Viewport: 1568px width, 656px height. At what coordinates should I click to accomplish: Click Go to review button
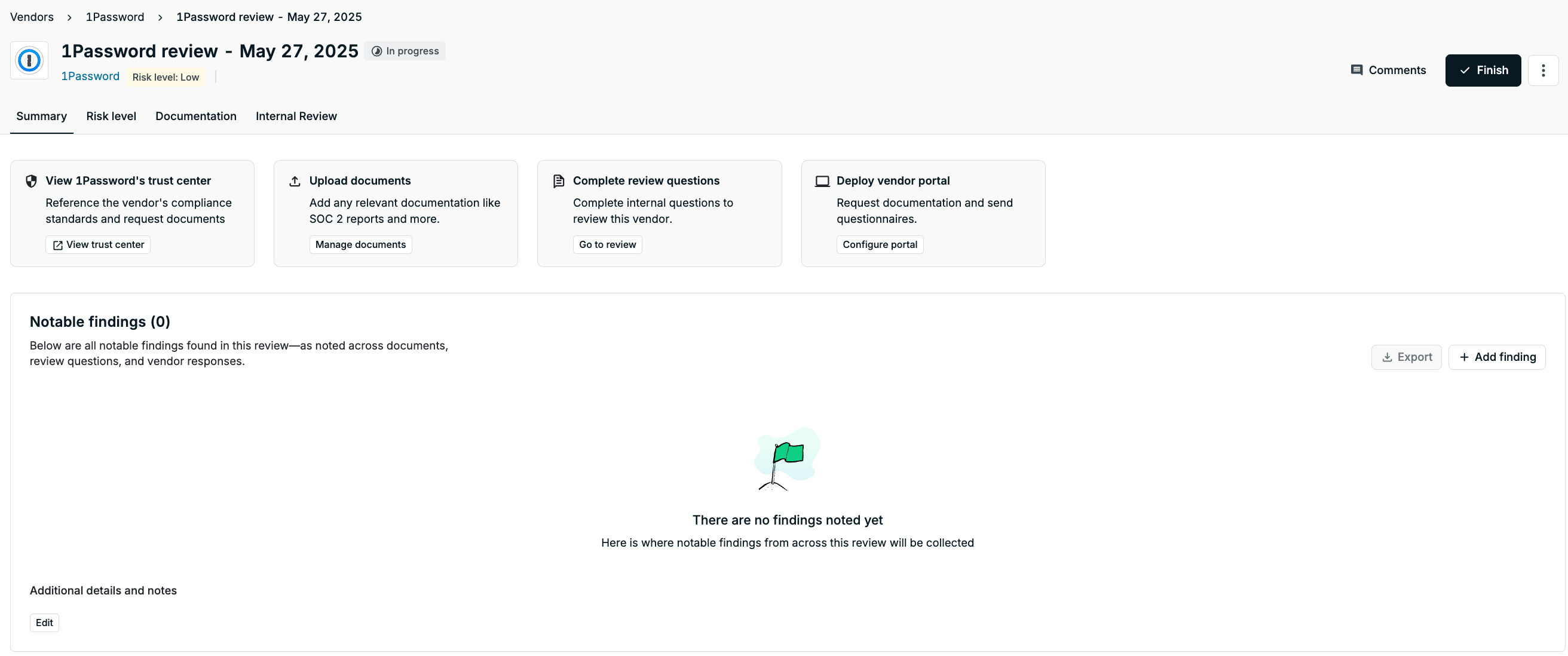point(608,244)
